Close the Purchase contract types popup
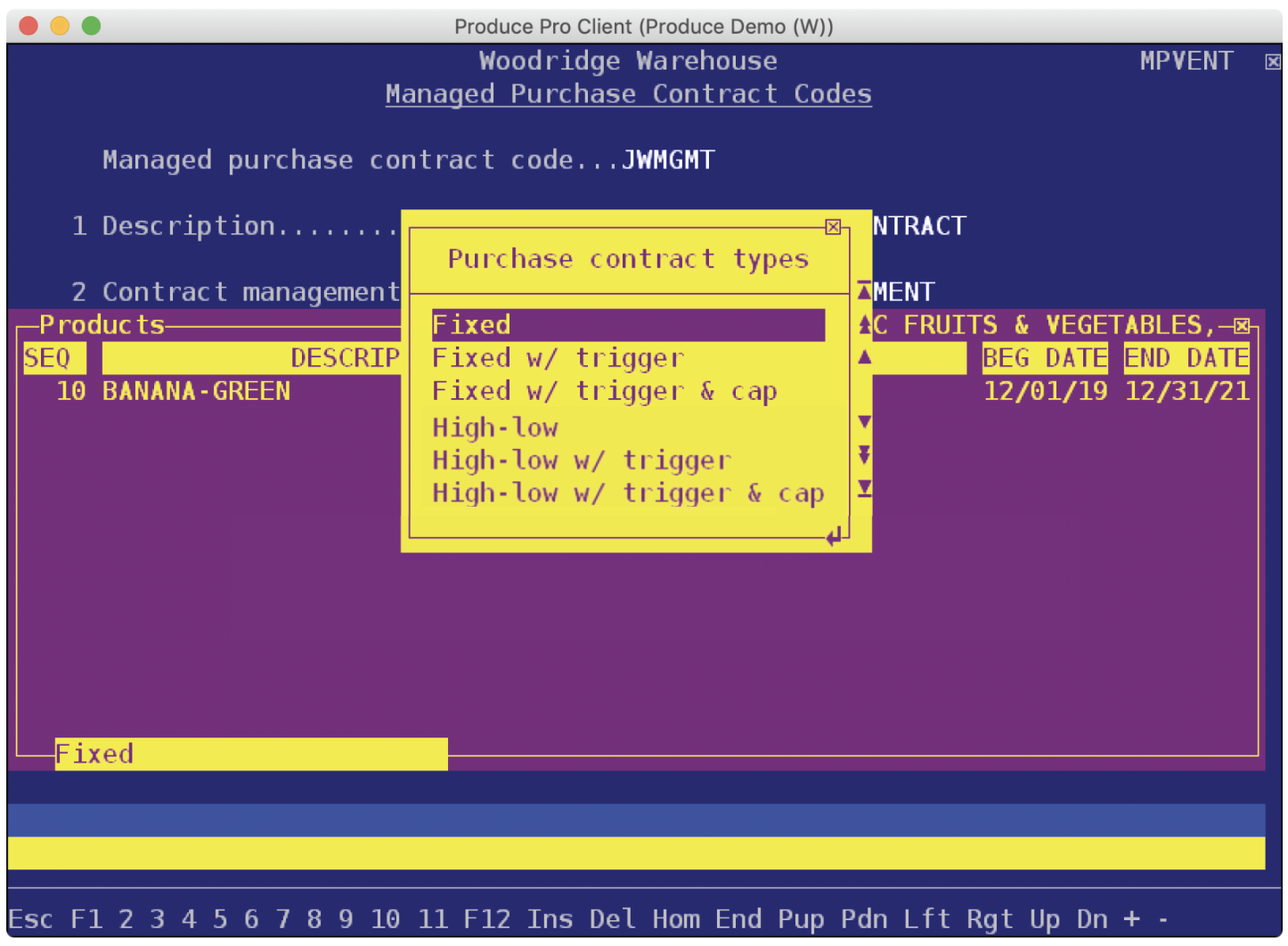The width and height of the screenshot is (1288, 946). coord(833,227)
